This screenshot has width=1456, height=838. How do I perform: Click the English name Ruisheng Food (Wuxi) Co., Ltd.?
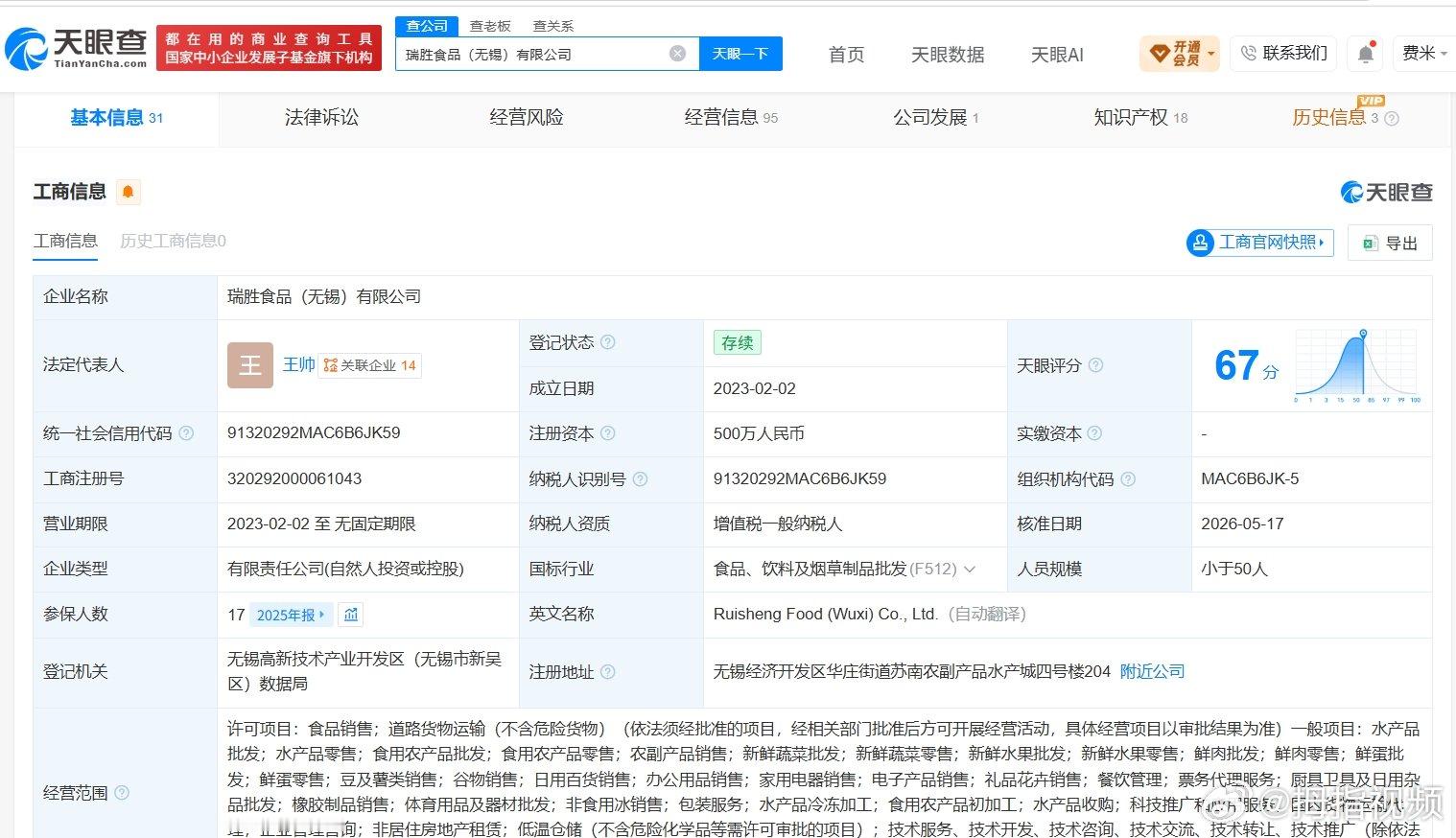[x=826, y=614]
